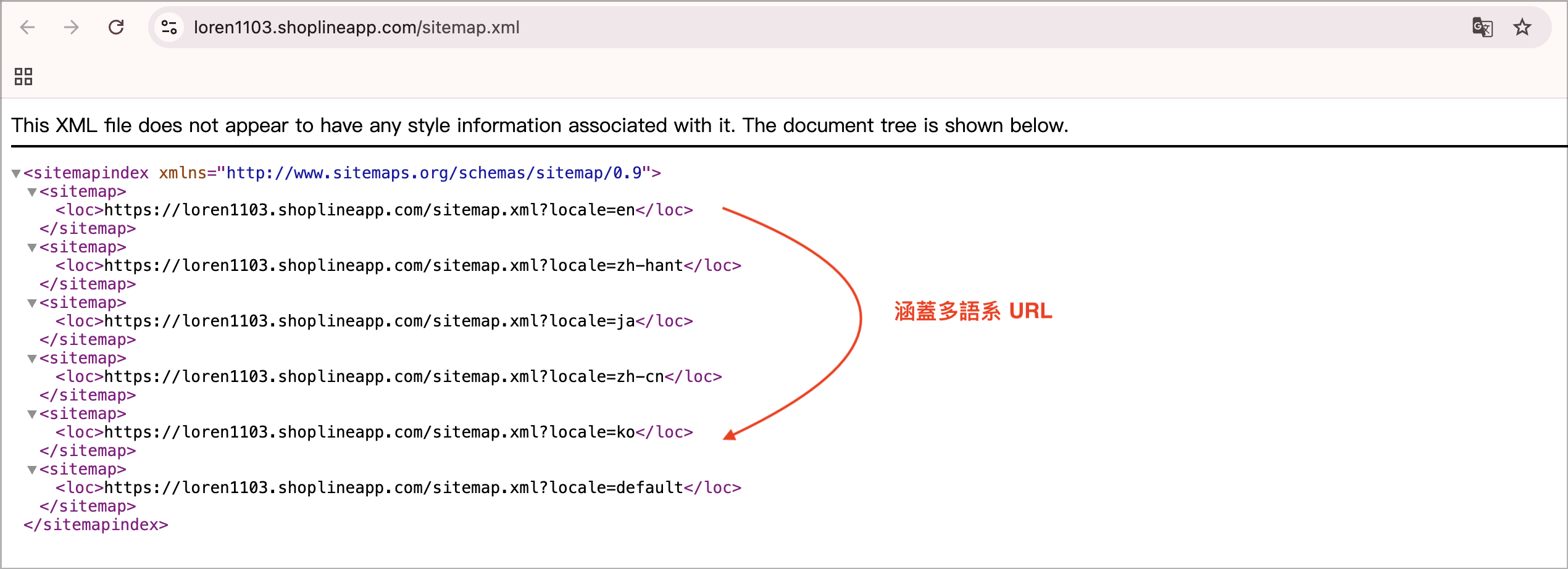The width and height of the screenshot is (1568, 569).
Task: Open the tab groups grid icon
Action: (23, 77)
